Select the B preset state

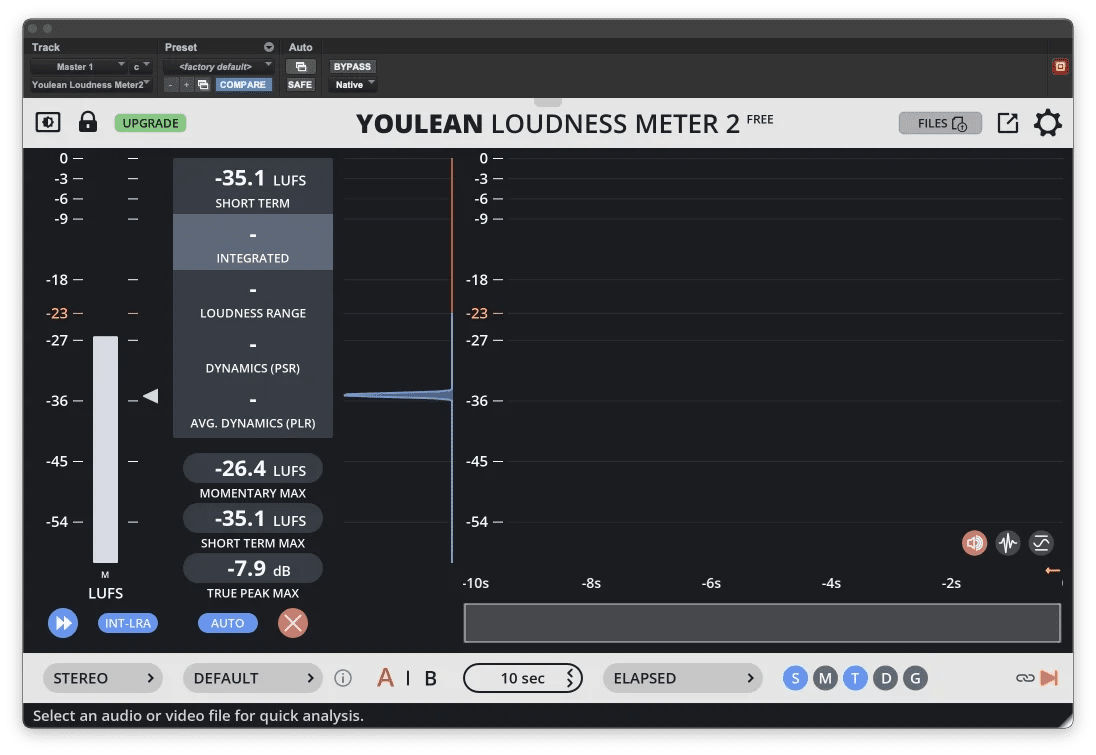tap(431, 678)
